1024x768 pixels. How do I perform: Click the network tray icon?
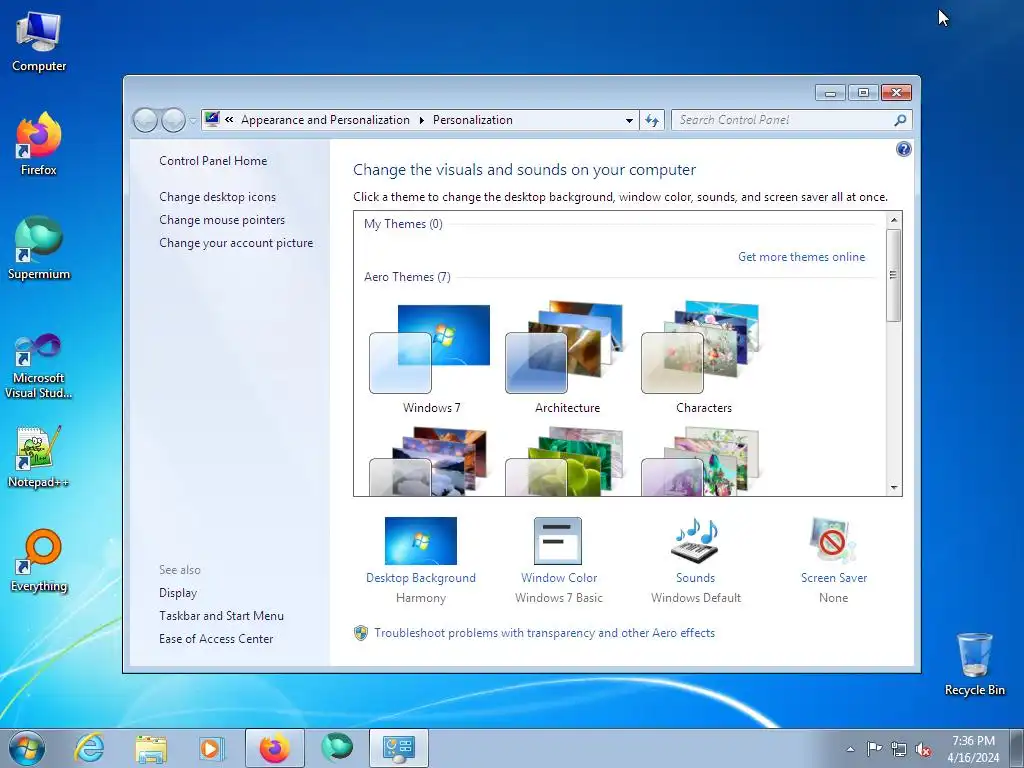pyautogui.click(x=899, y=749)
